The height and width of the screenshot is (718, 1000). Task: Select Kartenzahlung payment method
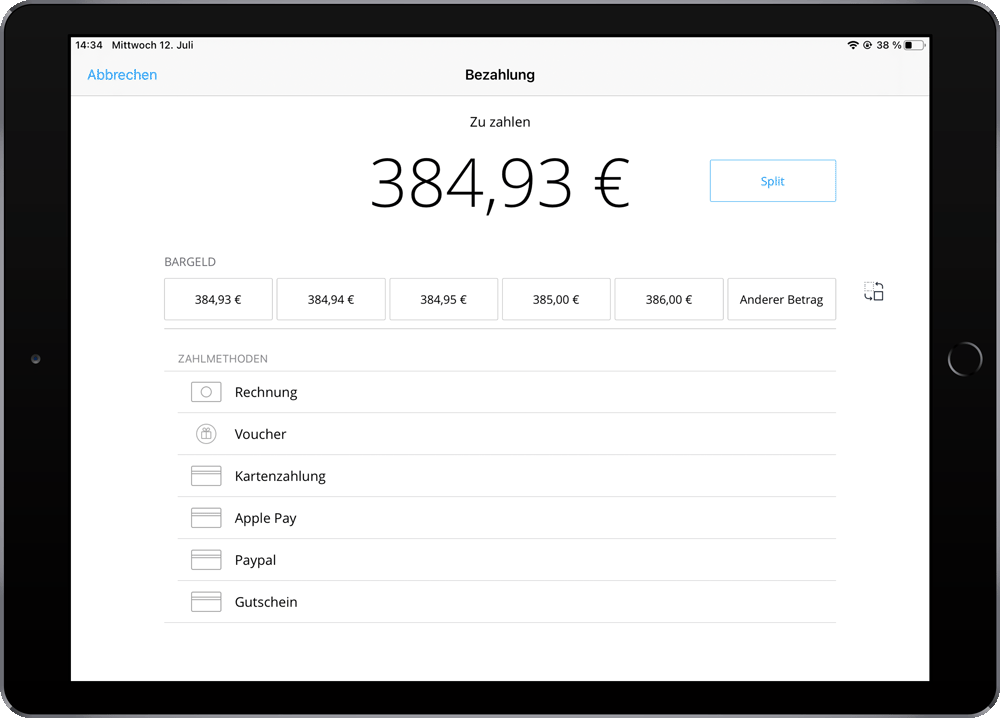(x=506, y=476)
